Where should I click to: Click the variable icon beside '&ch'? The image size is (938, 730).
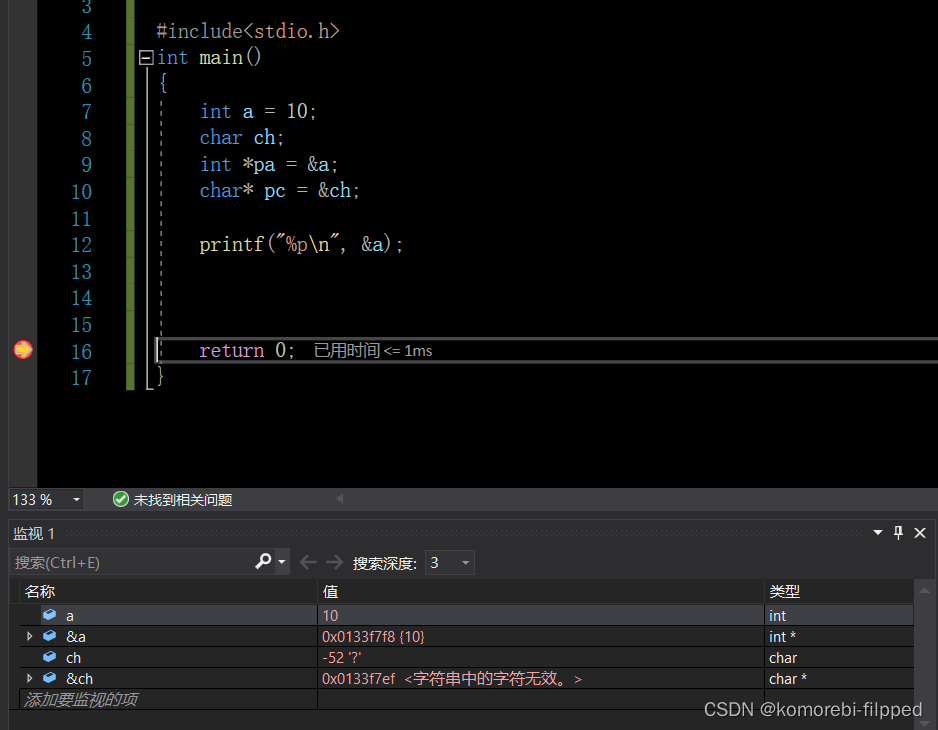[50, 677]
